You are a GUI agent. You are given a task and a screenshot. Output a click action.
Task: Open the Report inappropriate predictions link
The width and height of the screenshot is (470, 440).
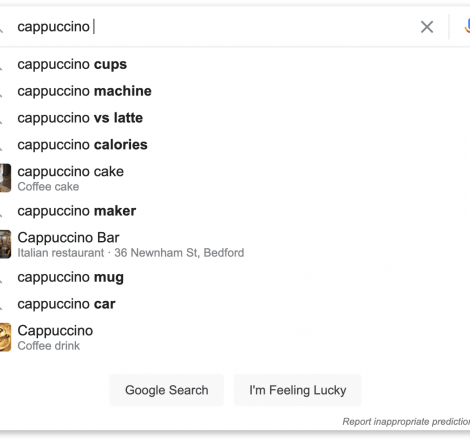406,422
